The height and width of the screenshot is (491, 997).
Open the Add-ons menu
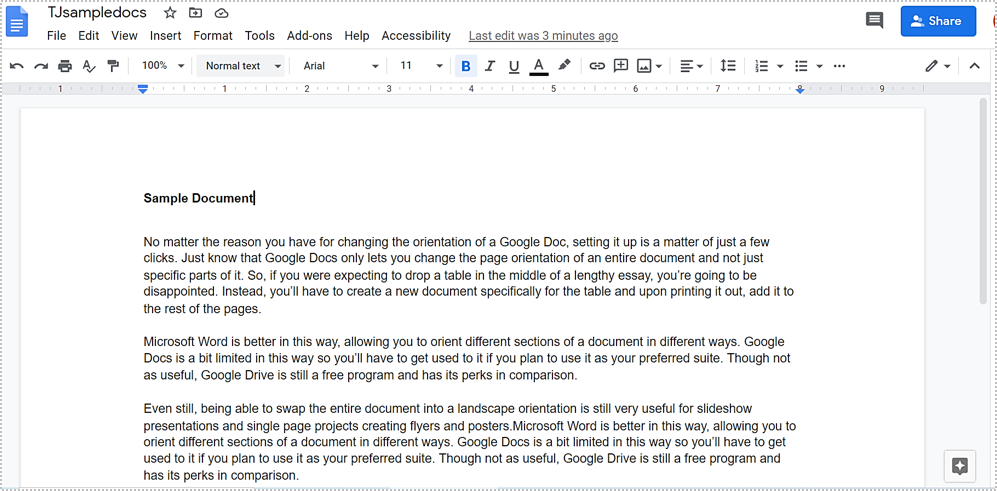tap(310, 36)
